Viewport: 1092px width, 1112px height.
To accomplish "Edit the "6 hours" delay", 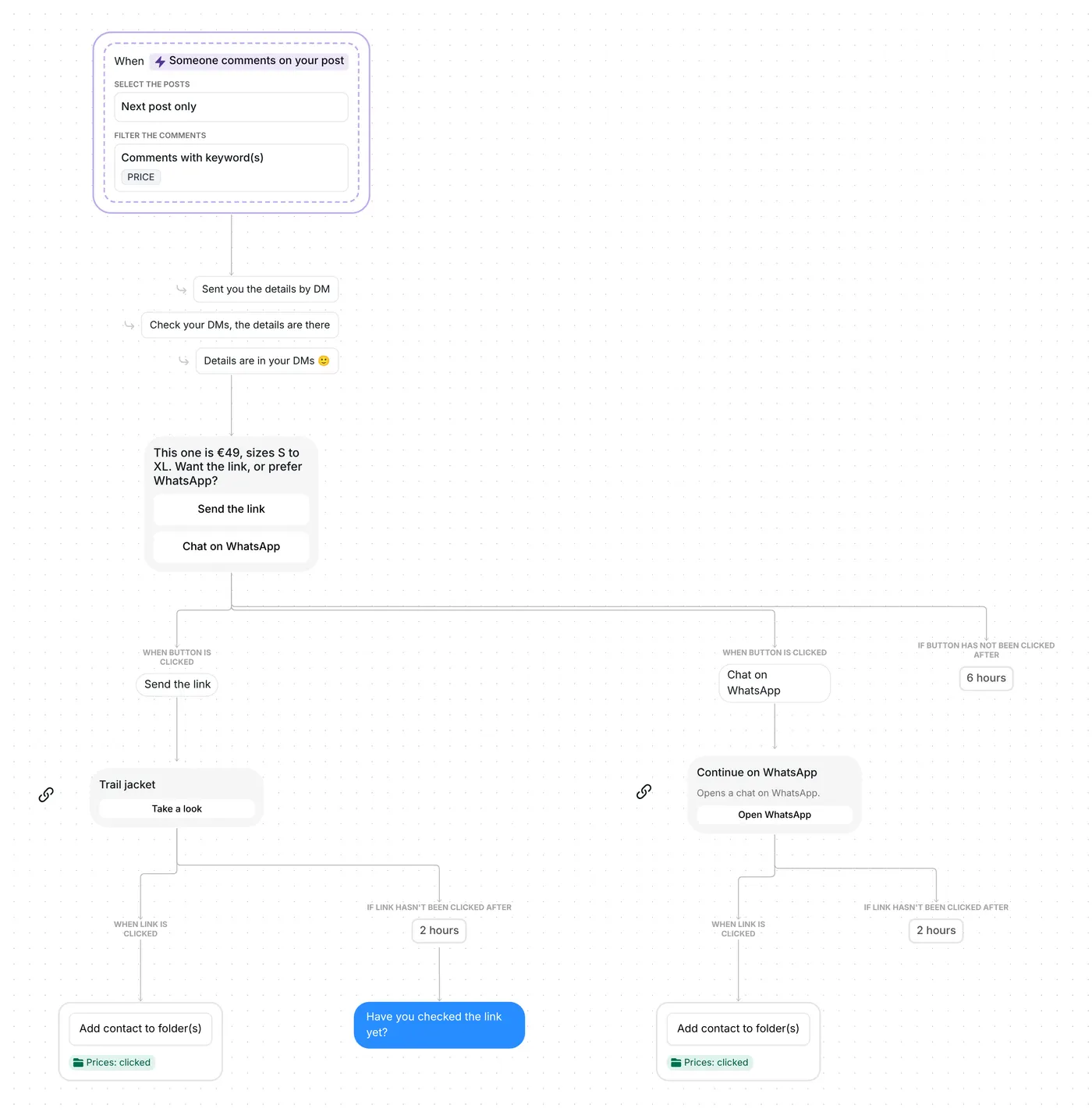I will coord(986,678).
